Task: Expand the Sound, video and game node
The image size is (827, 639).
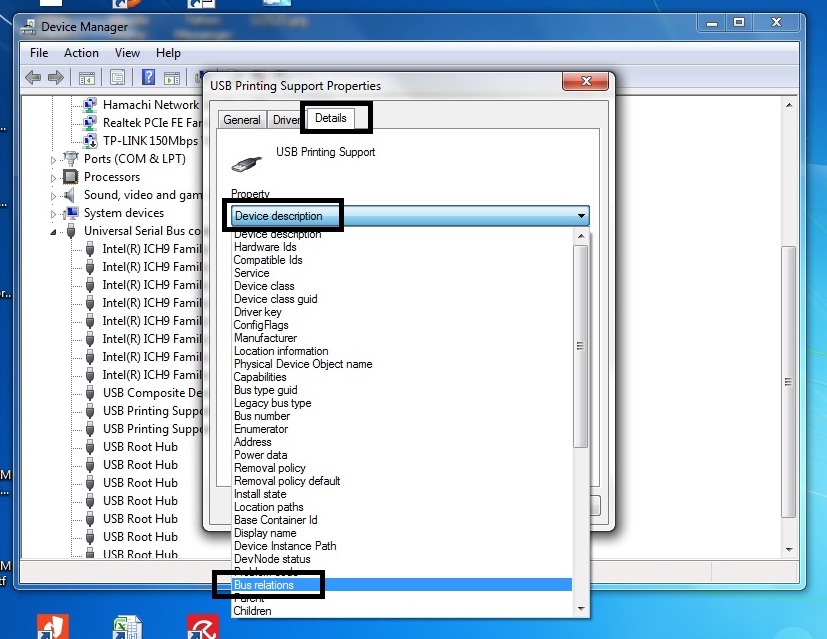Action: click(x=53, y=196)
